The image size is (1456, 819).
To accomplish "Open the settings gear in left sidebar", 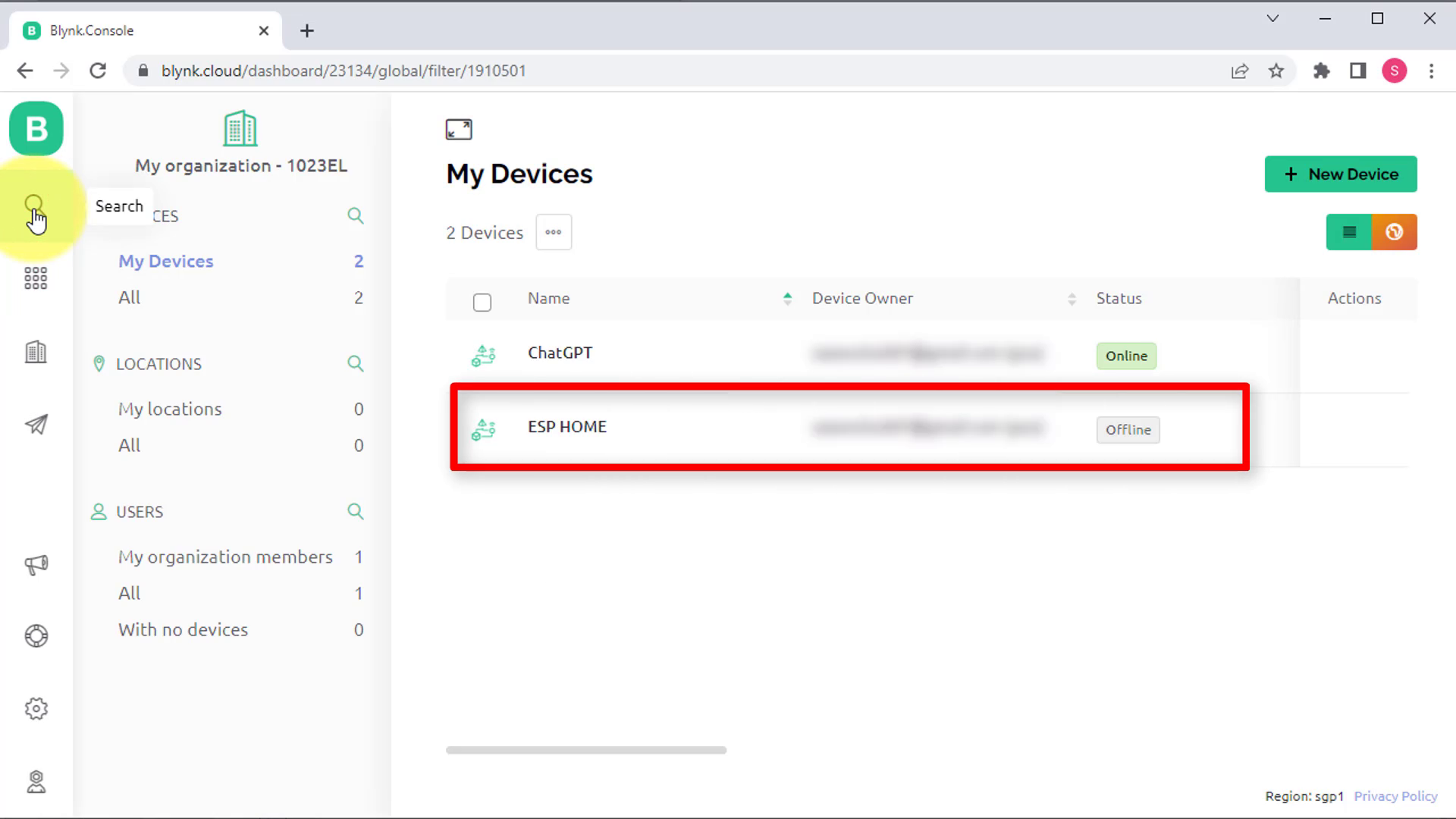I will tap(36, 708).
